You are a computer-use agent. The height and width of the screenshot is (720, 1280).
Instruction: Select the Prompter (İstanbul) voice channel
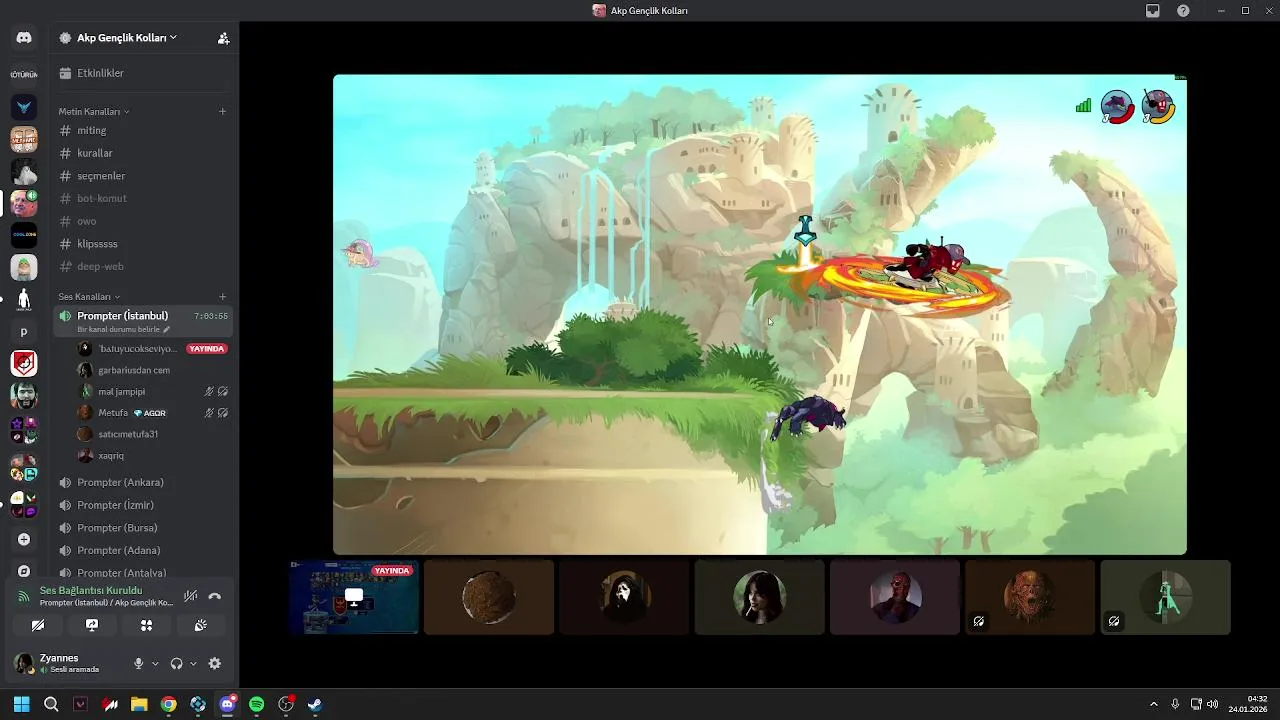(x=143, y=321)
